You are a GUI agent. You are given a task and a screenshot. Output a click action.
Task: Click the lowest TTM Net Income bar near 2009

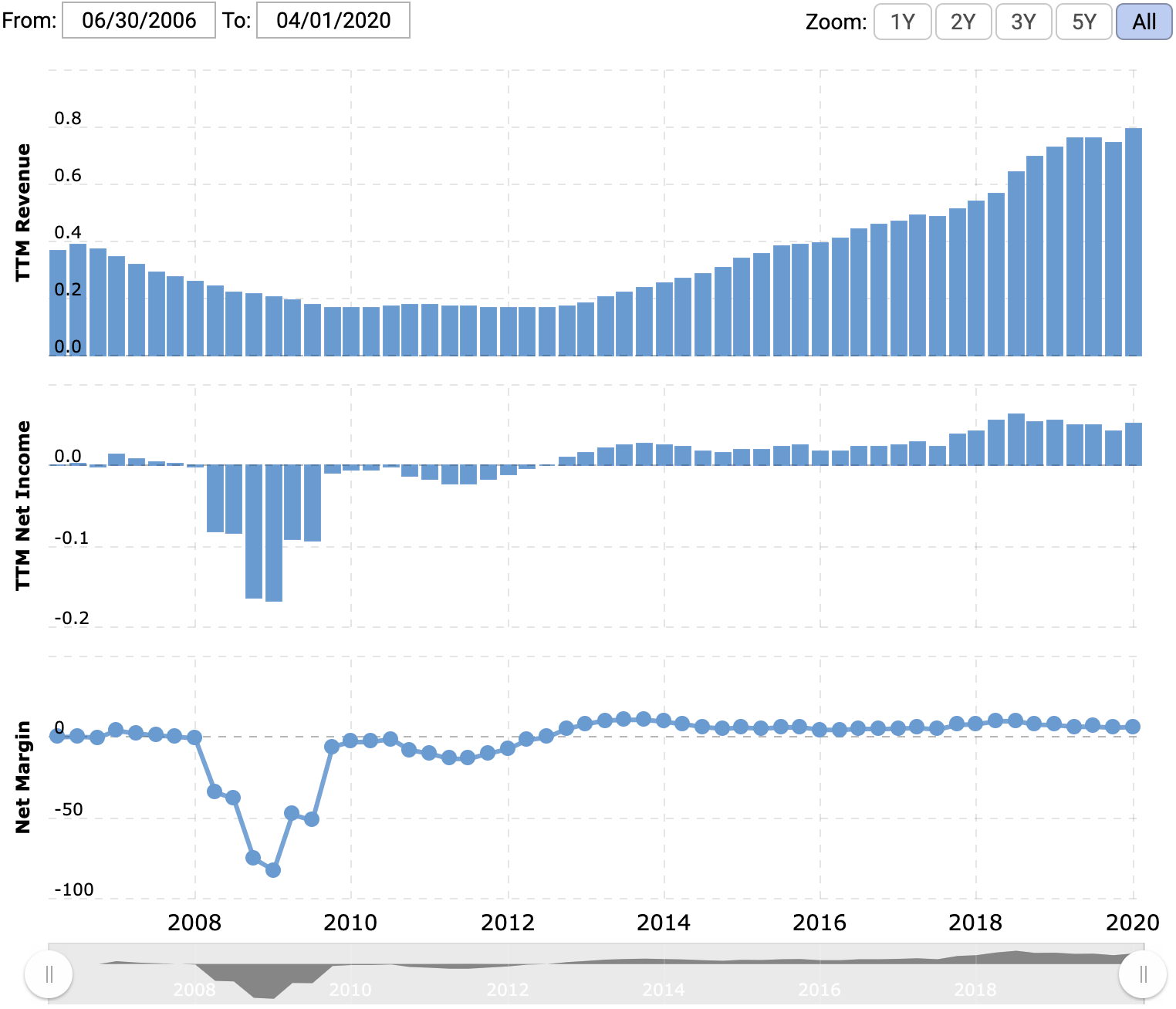274,533
